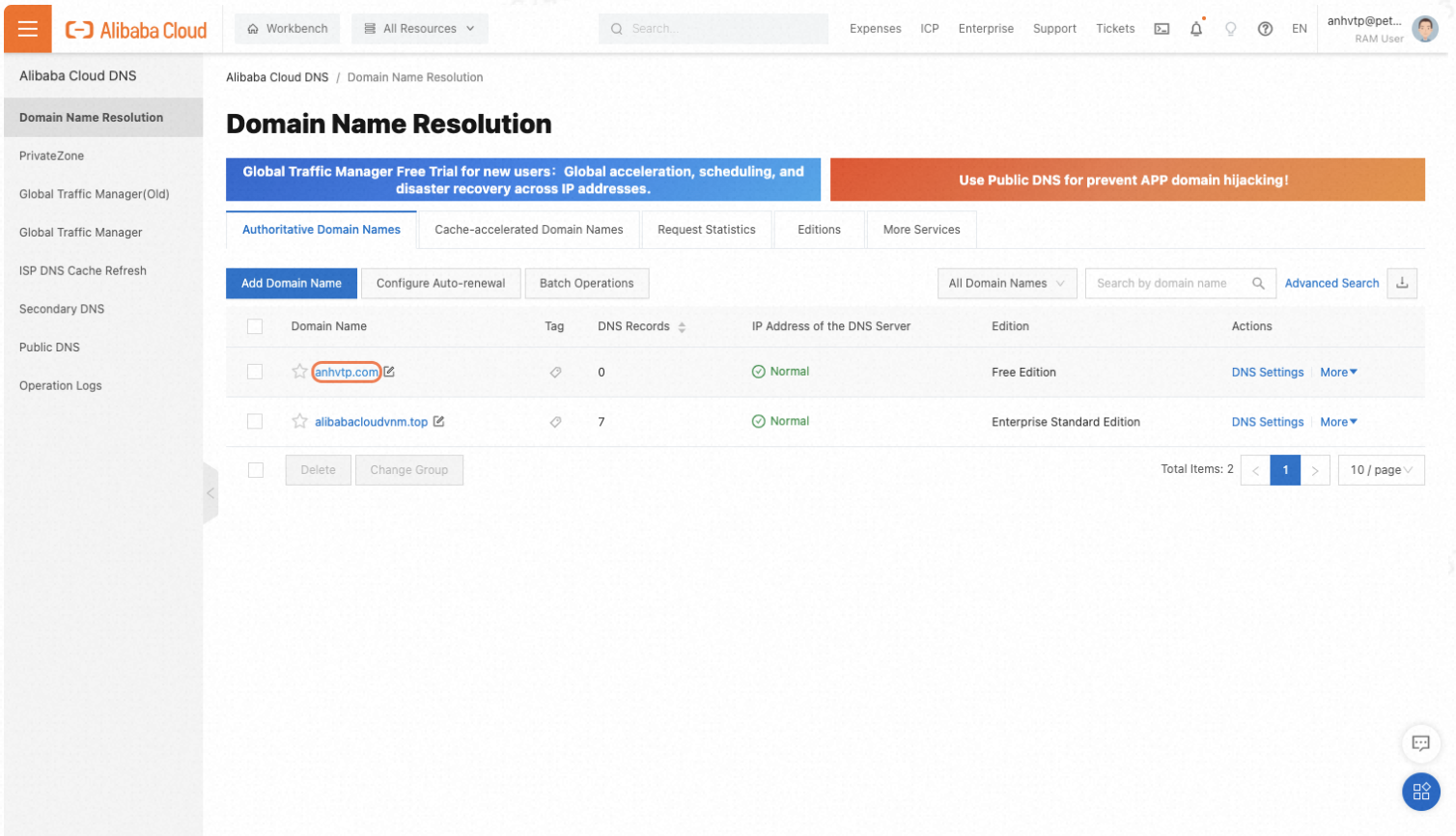Go to next page arrow
The height and width of the screenshot is (836, 1456).
tap(1315, 470)
